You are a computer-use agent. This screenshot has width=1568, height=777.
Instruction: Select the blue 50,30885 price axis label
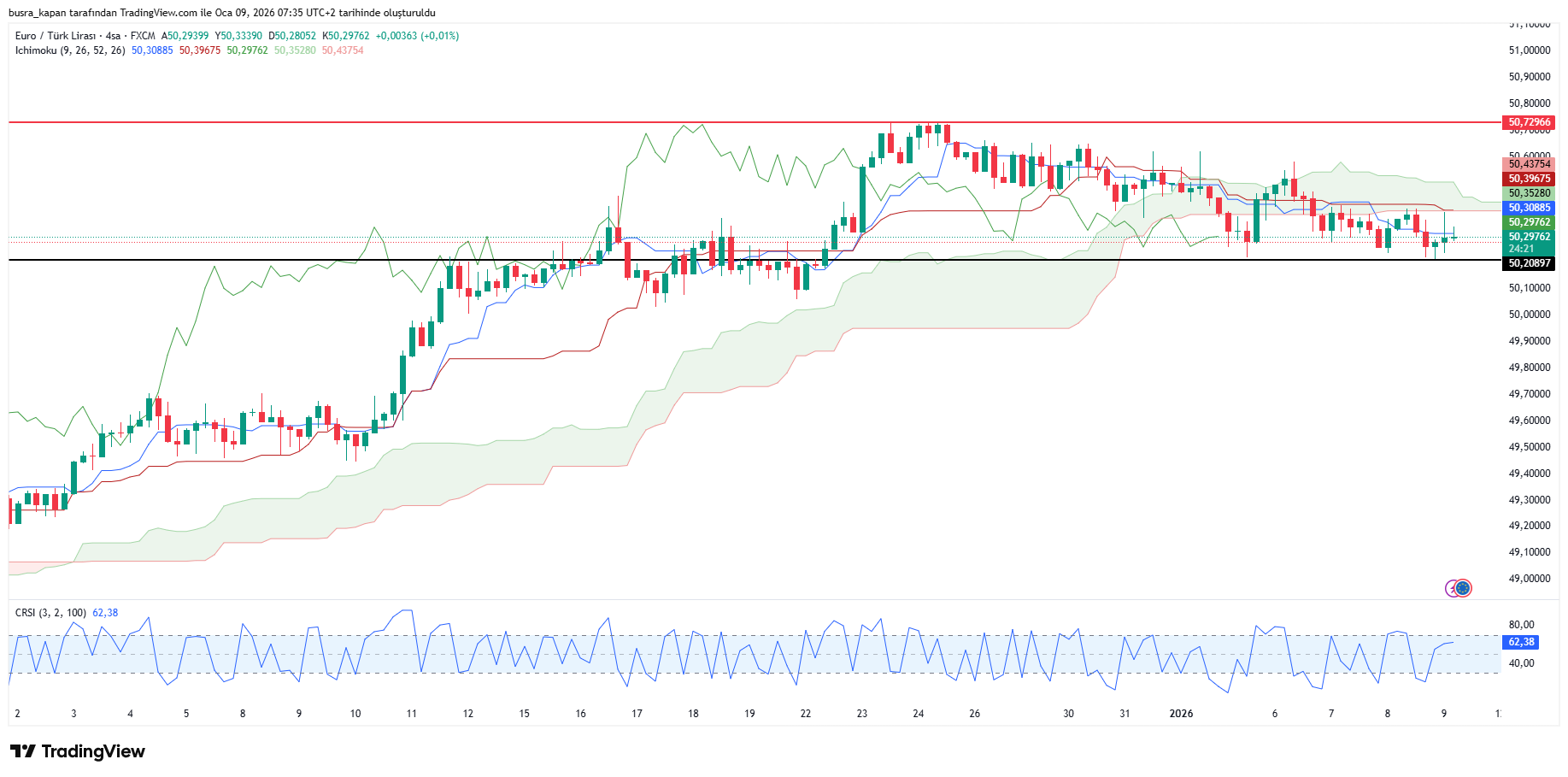(x=1529, y=208)
